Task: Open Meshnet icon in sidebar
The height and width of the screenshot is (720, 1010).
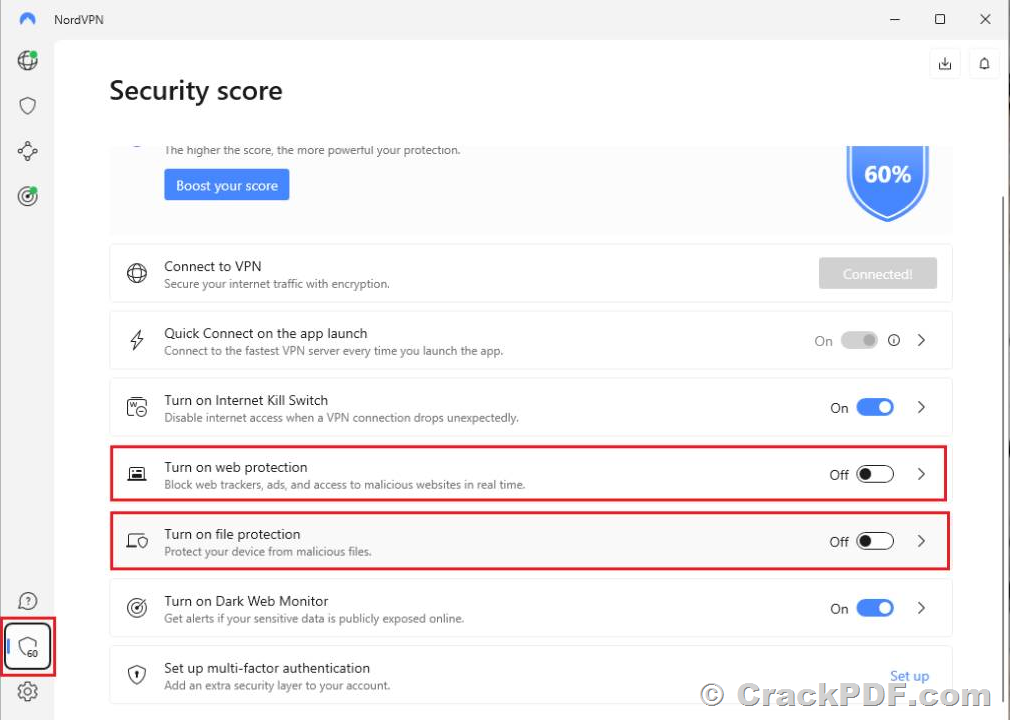Action: [x=27, y=151]
